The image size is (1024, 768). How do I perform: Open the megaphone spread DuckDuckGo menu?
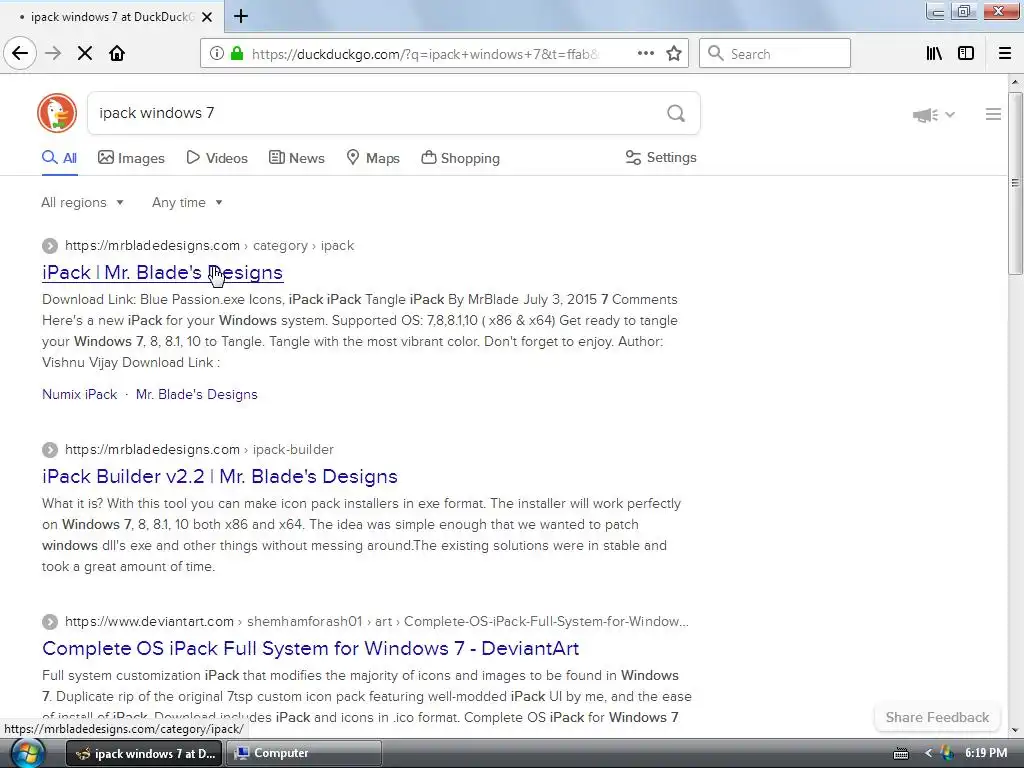coord(934,115)
